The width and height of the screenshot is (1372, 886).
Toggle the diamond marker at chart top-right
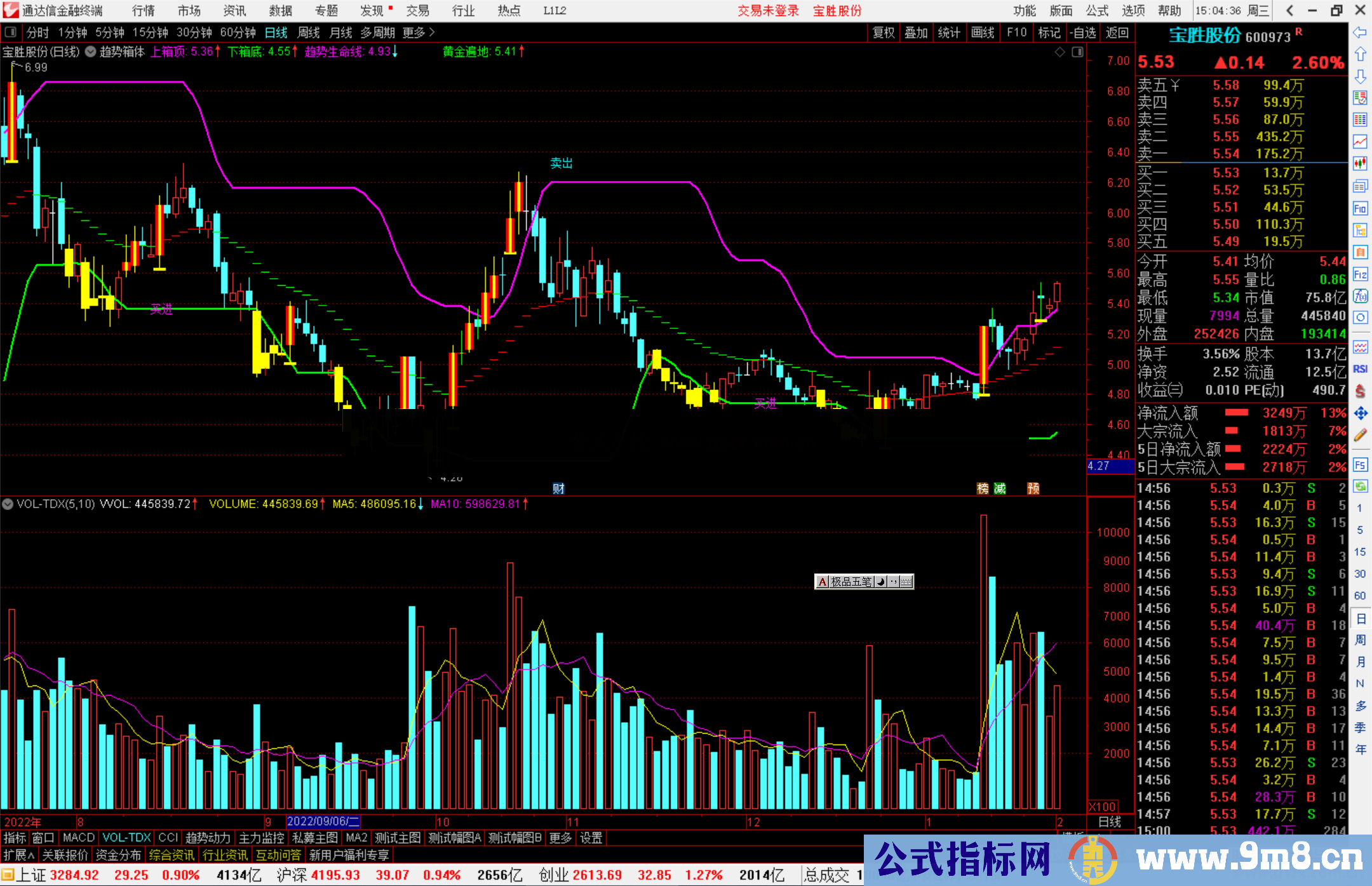(1059, 52)
